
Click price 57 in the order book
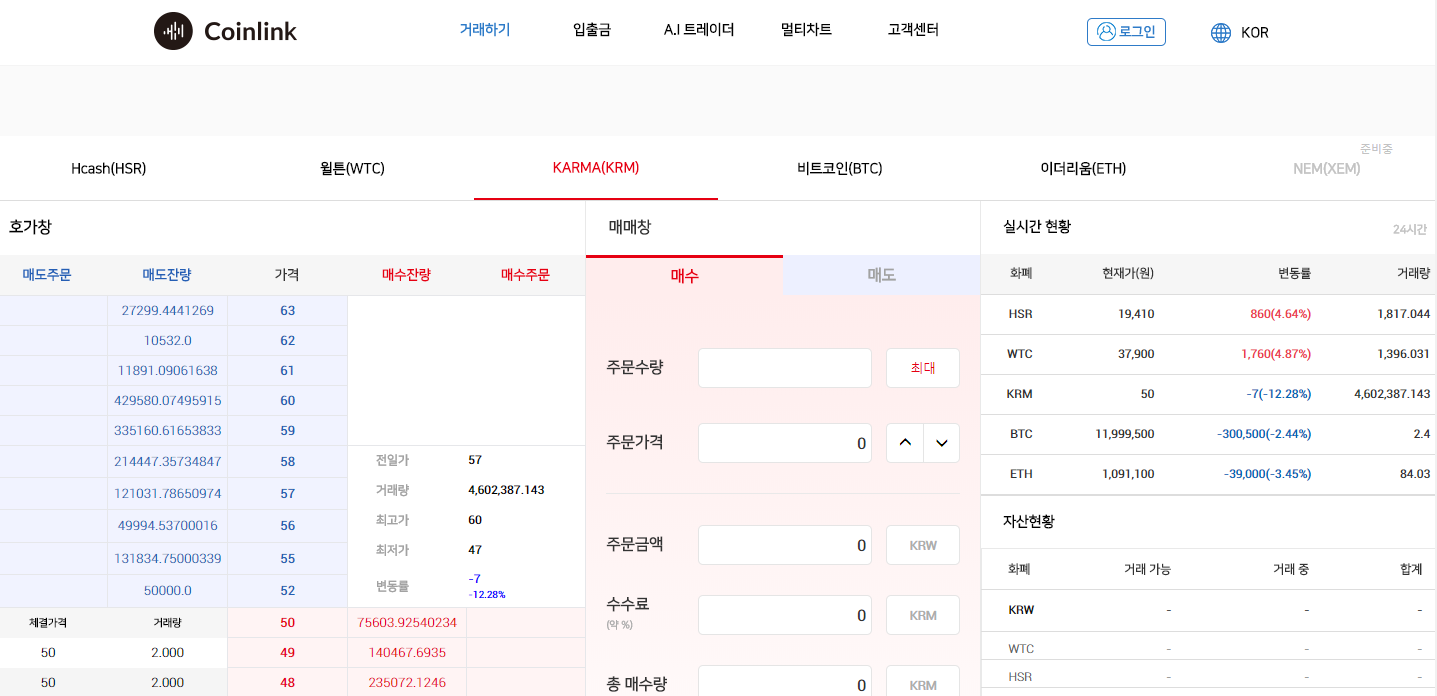click(x=287, y=493)
